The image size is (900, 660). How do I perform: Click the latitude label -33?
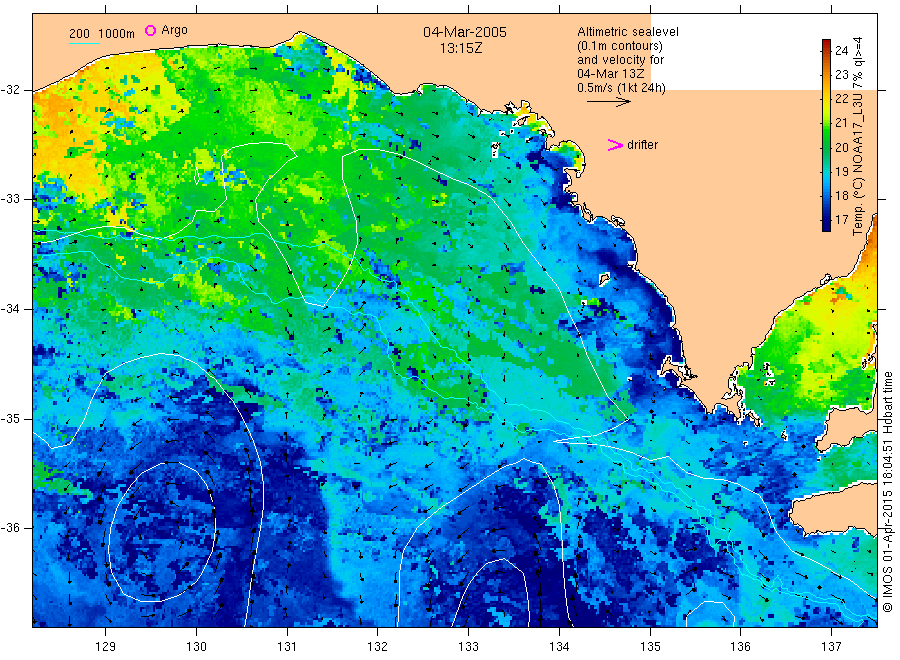coord(11,199)
